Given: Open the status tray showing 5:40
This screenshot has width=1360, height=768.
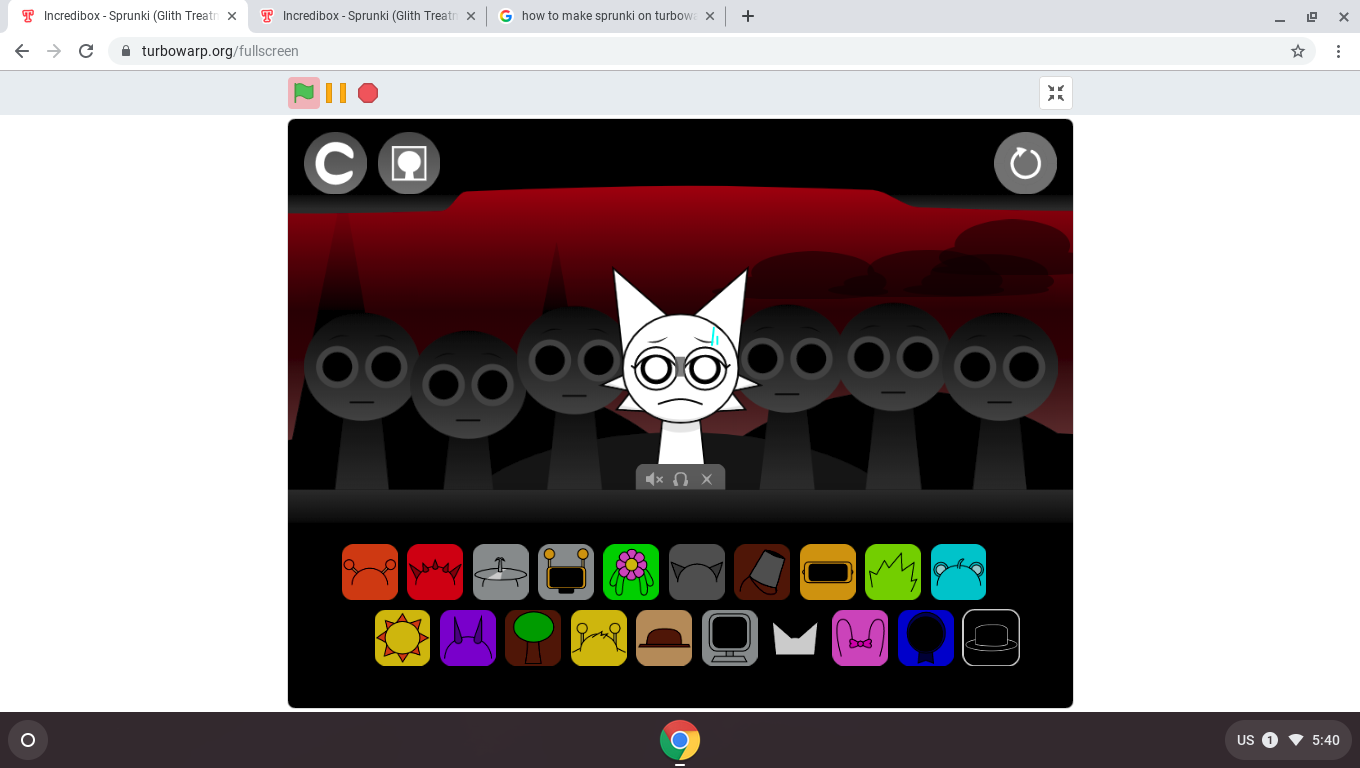Looking at the screenshot, I should (1288, 740).
